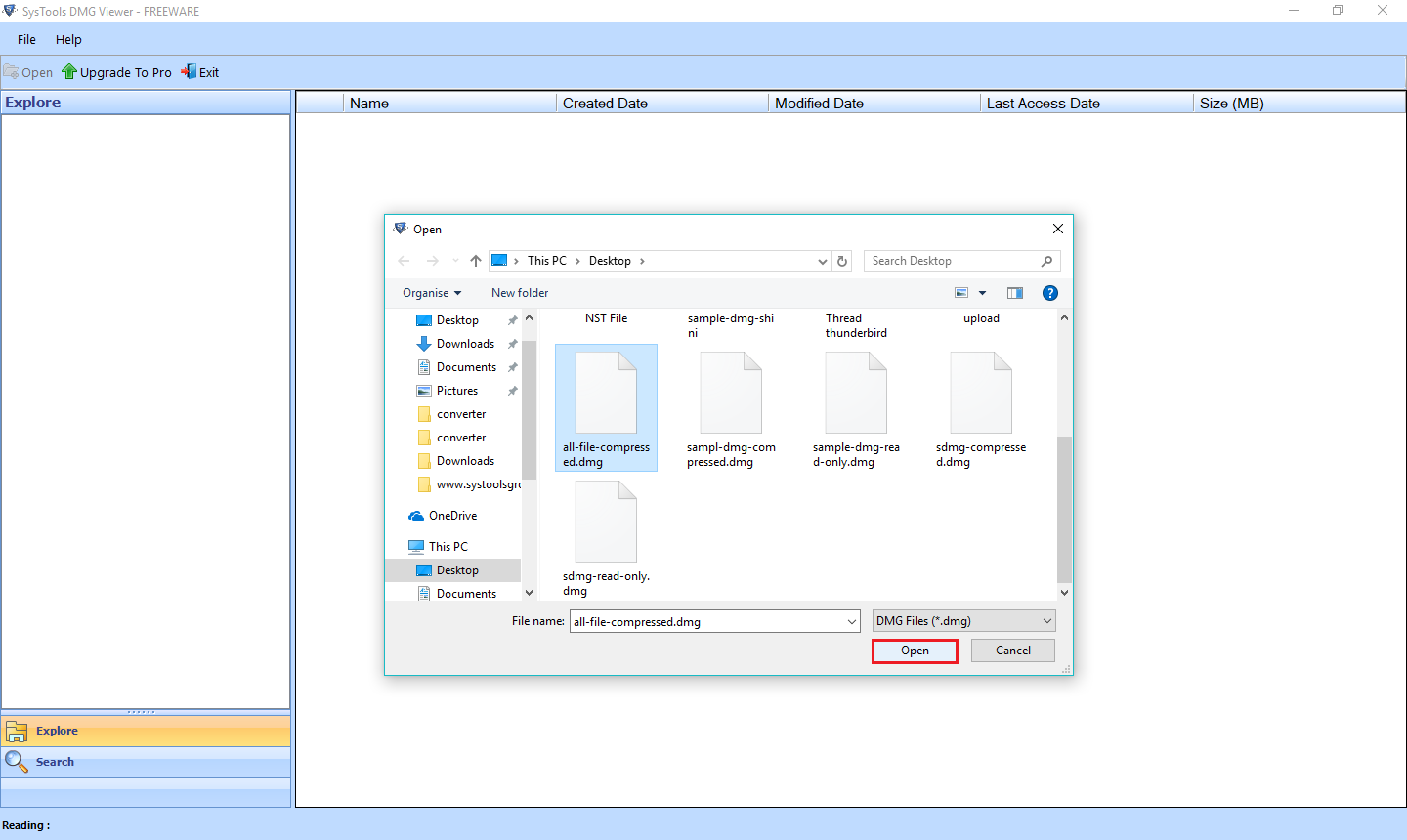This screenshot has width=1407, height=840.
Task: Expand the File name dropdown arrow
Action: click(x=851, y=621)
